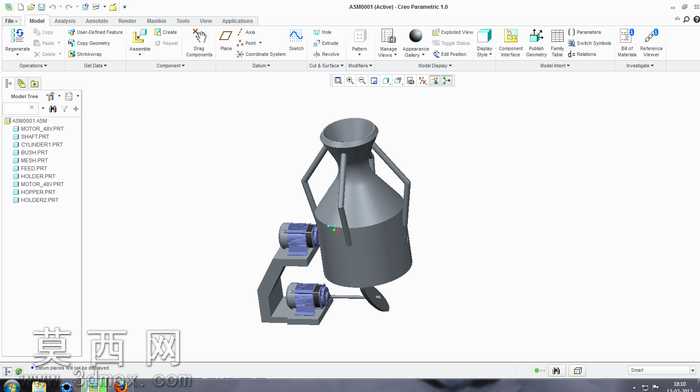This screenshot has height=392, width=700.
Task: Click the Regenerate icon in the ribbon
Action: (17, 36)
